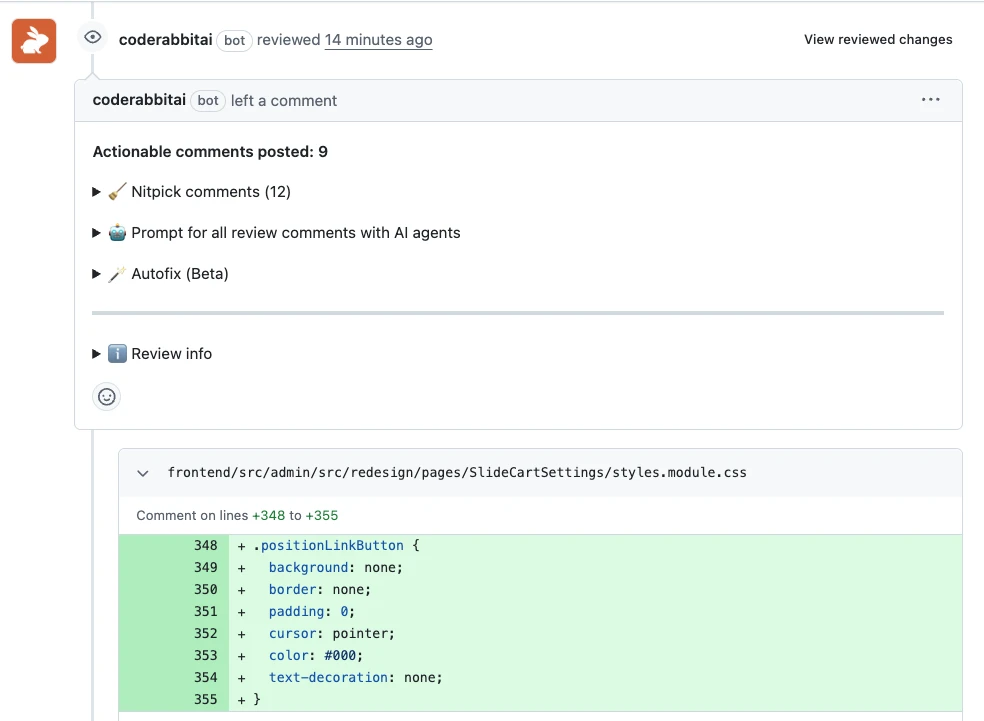
Task: Select the coderabbitai username
Action: tap(165, 40)
